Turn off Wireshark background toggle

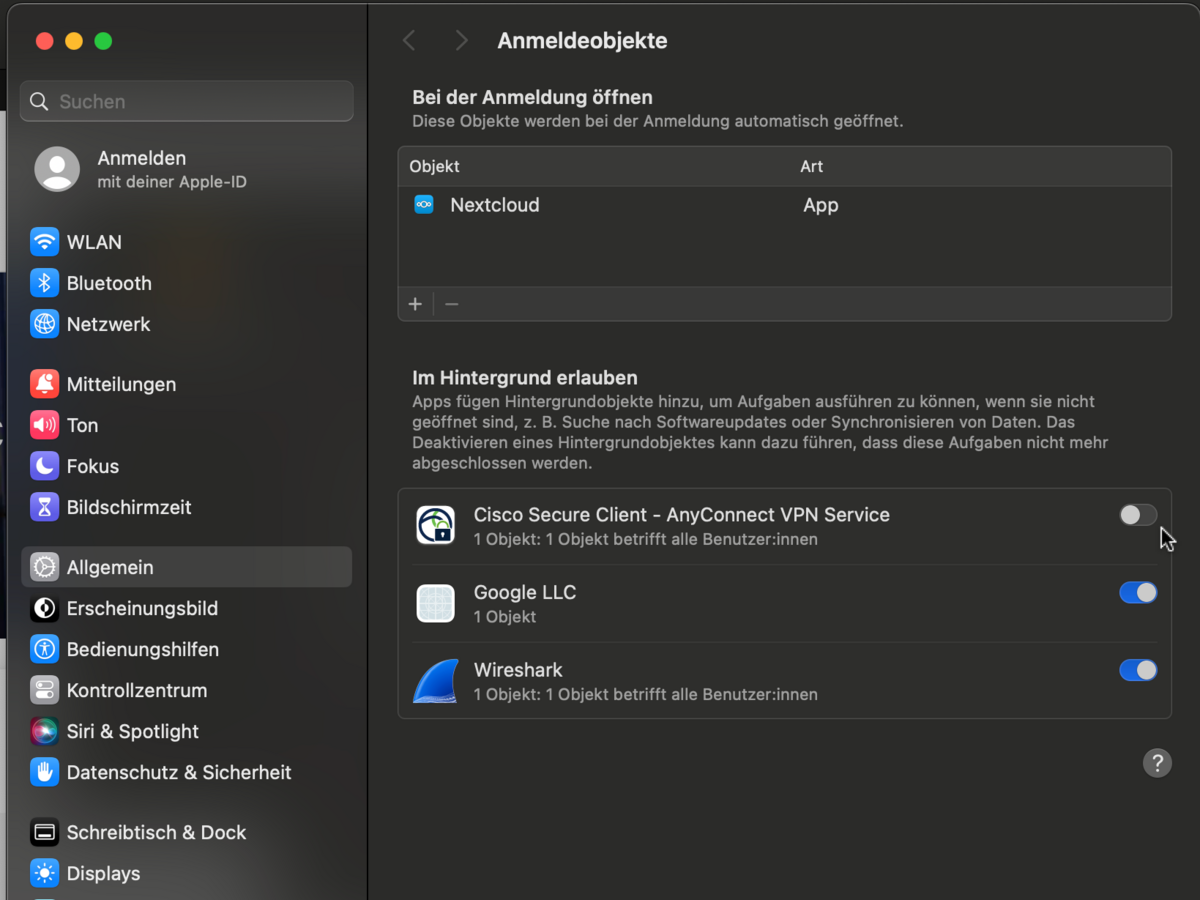(x=1137, y=670)
